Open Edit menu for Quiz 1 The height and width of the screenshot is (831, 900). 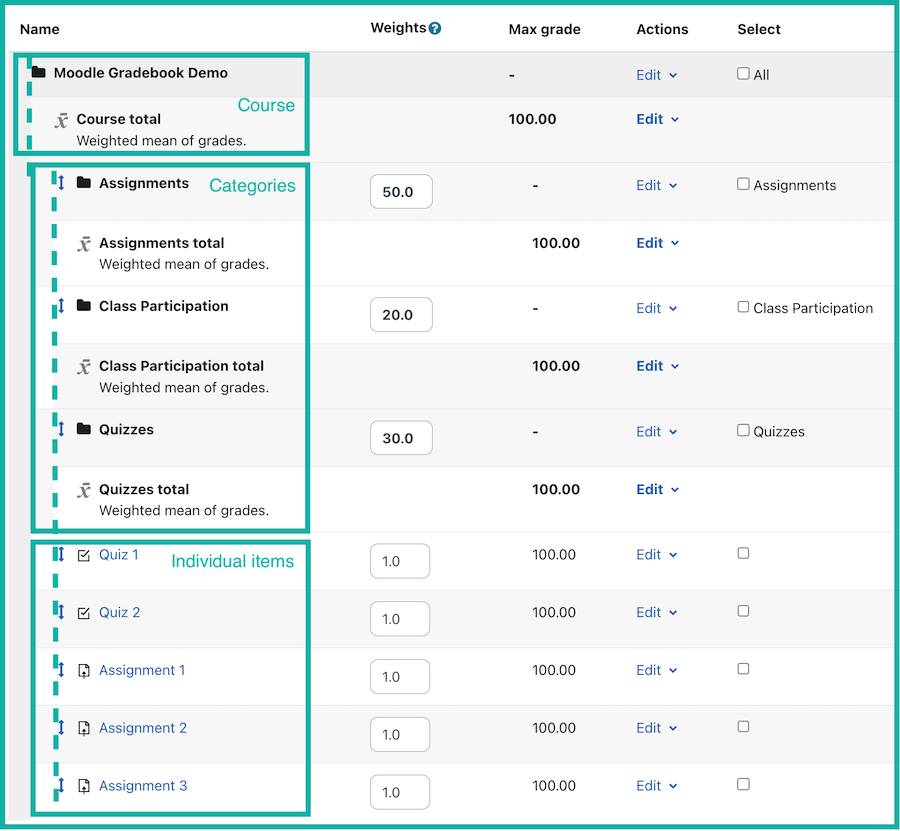(x=657, y=555)
